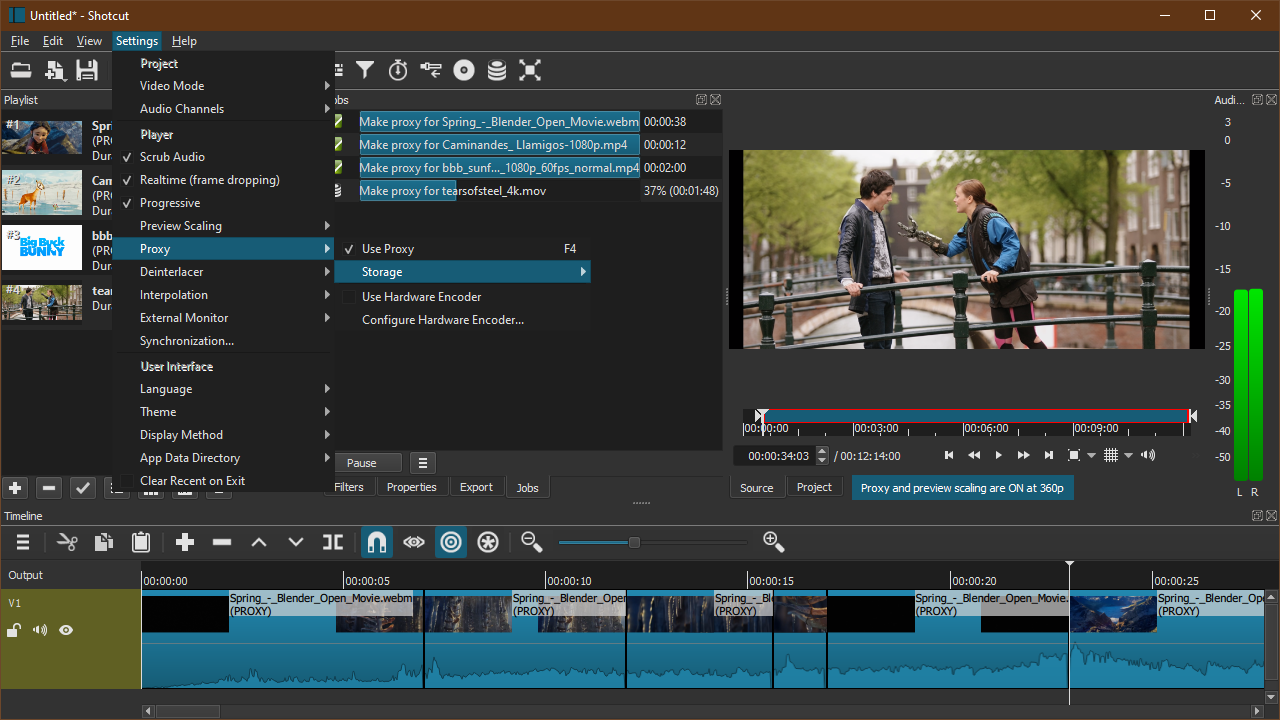Open the timeline hamburger menu icon
Image resolution: width=1280 pixels, height=720 pixels.
point(22,541)
